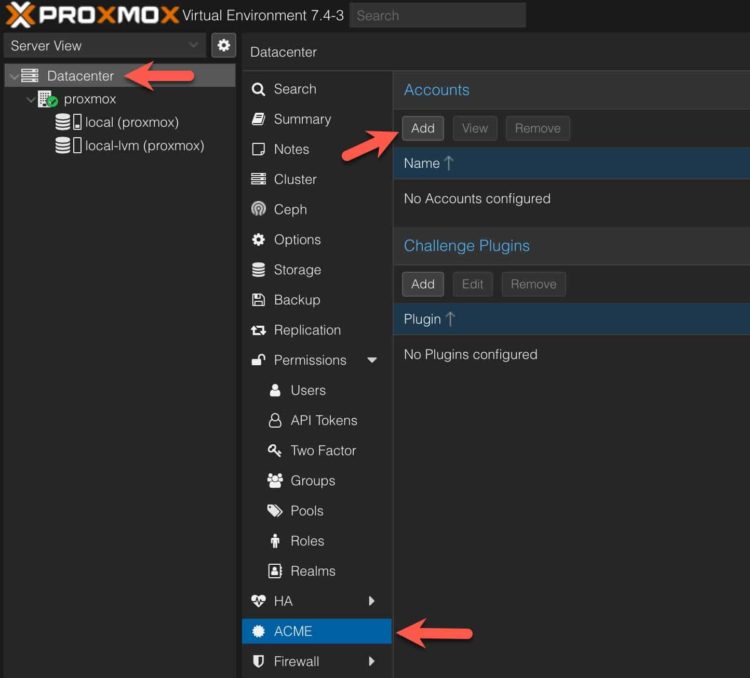Click the Pools tags icon
750x678 pixels.
(x=275, y=511)
